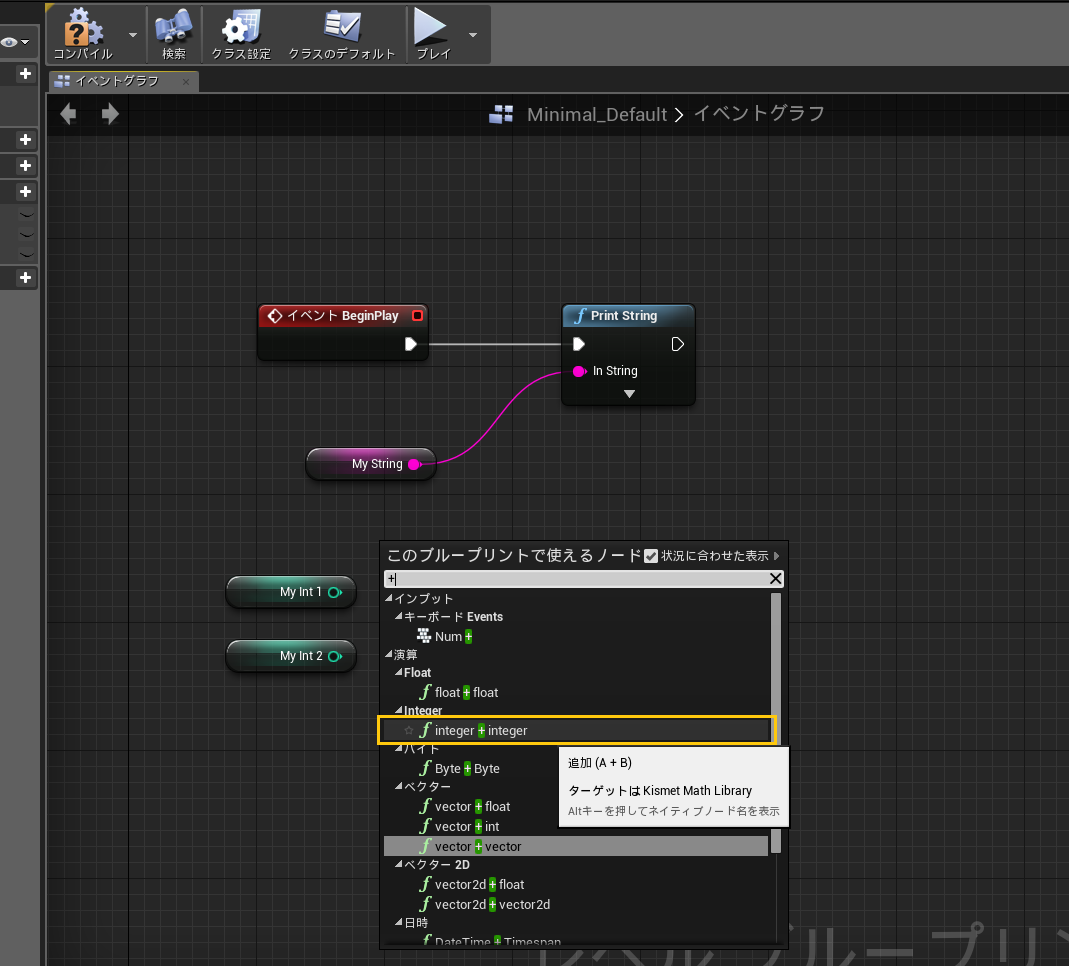This screenshot has height=966, width=1069.
Task: Collapse the Integer category
Action: pyautogui.click(x=399, y=710)
